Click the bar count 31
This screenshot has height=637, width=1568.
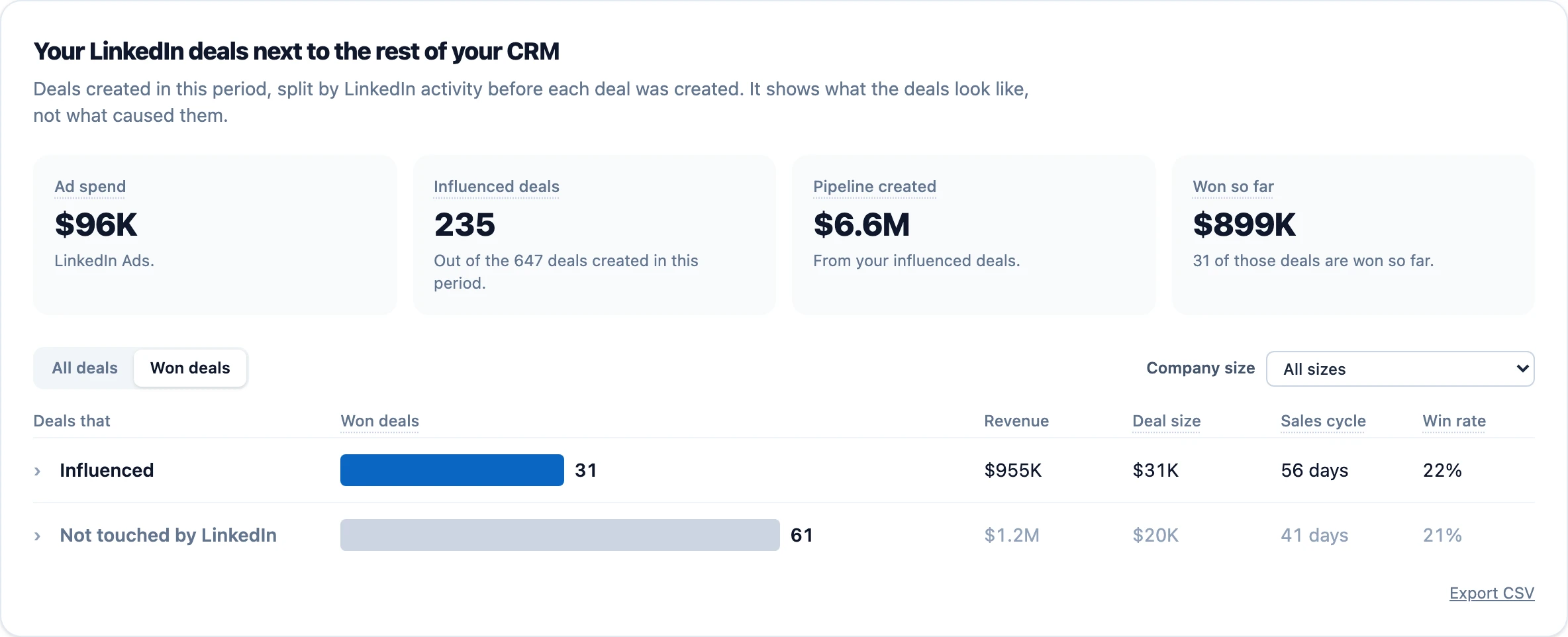coord(586,470)
